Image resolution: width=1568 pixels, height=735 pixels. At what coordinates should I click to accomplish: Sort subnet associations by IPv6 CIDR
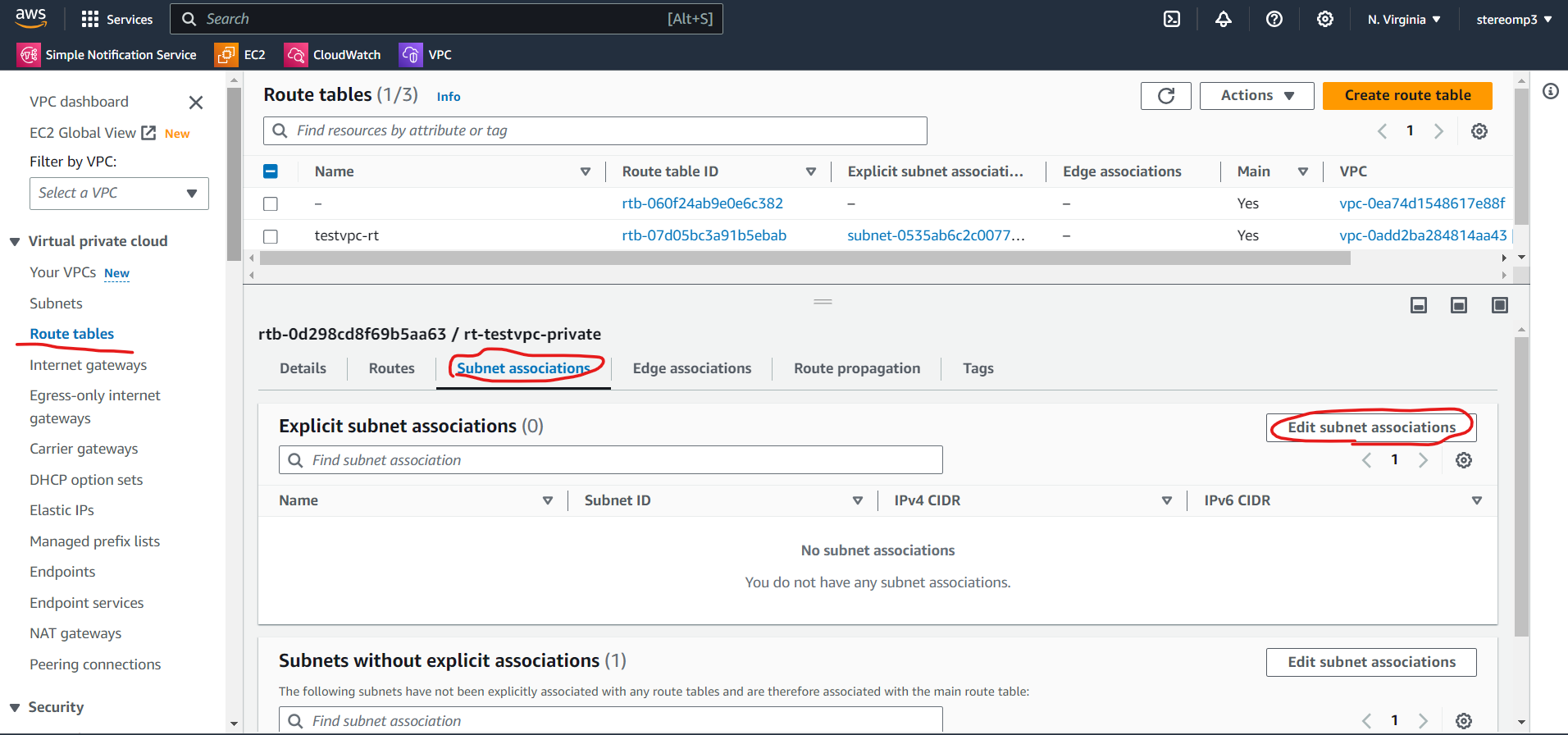click(x=1477, y=500)
